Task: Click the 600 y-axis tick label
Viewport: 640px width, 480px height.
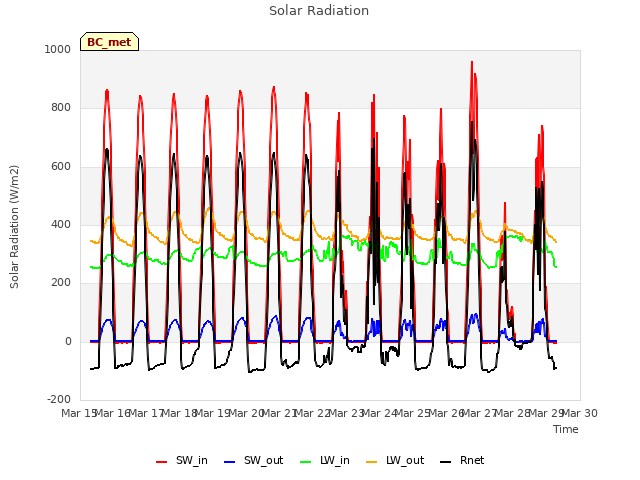Action: [x=61, y=167]
